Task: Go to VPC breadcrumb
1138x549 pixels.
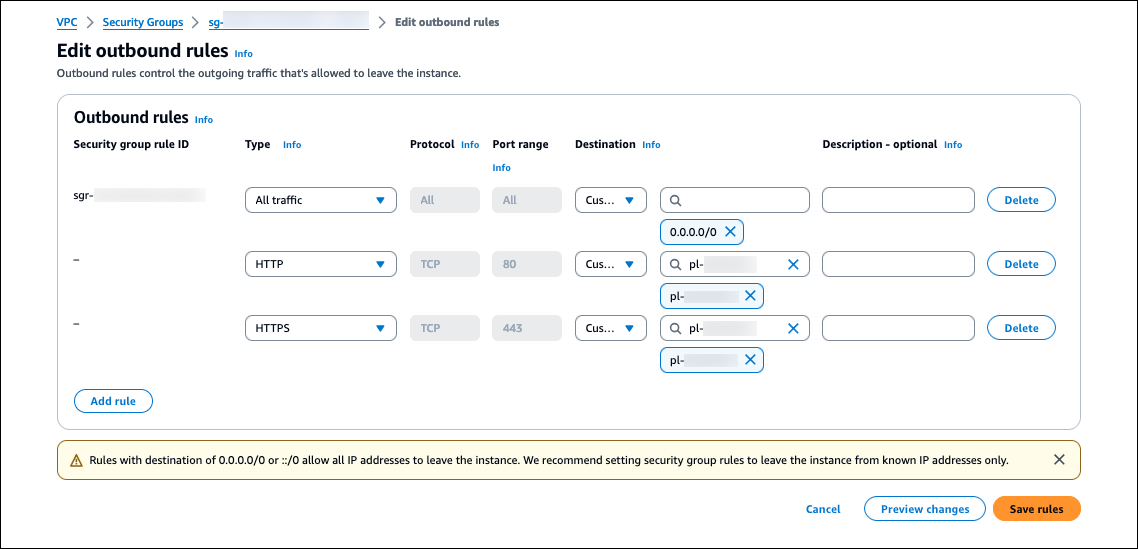Action: [x=66, y=22]
